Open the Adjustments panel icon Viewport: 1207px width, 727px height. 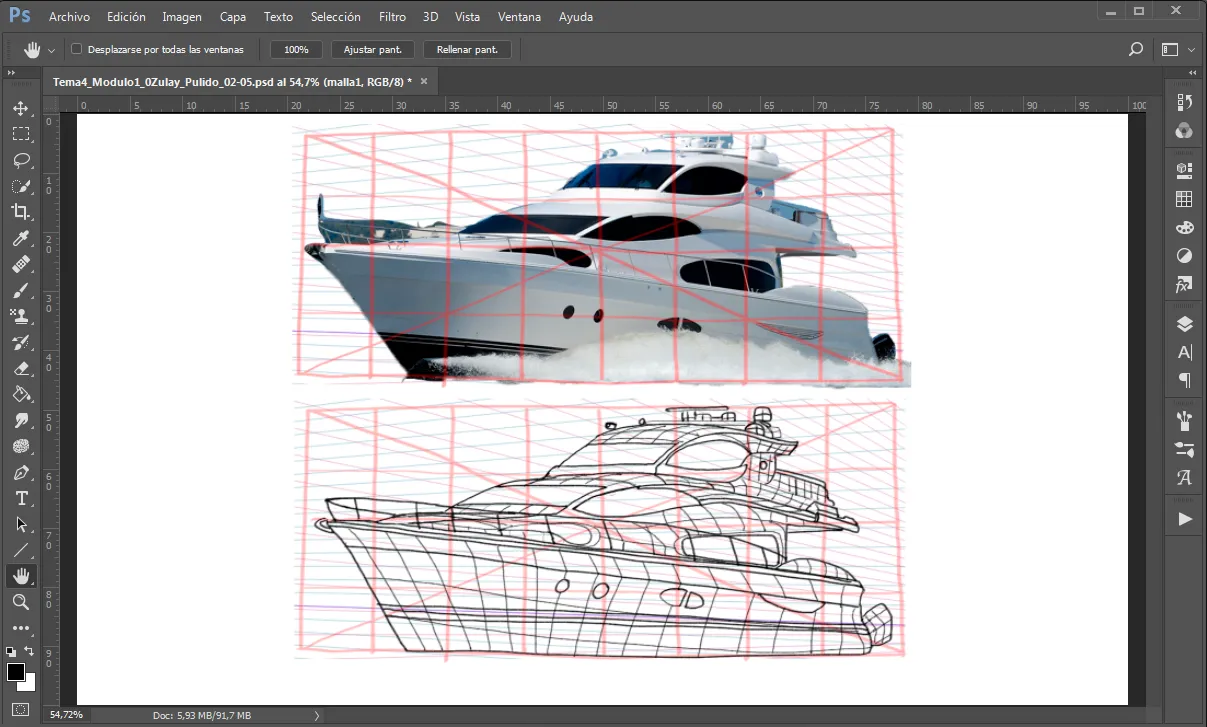[x=1185, y=256]
